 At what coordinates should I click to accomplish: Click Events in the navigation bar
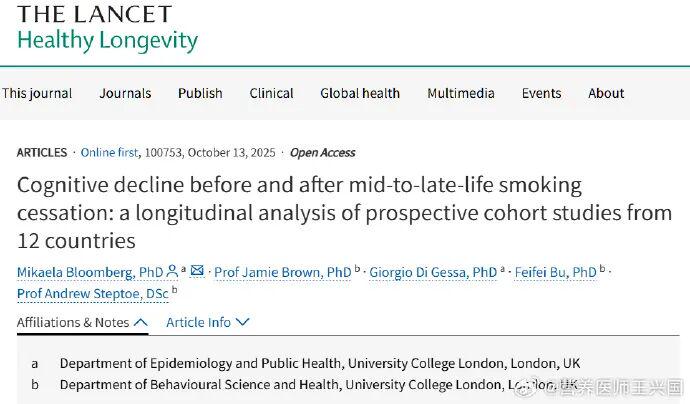pos(541,93)
